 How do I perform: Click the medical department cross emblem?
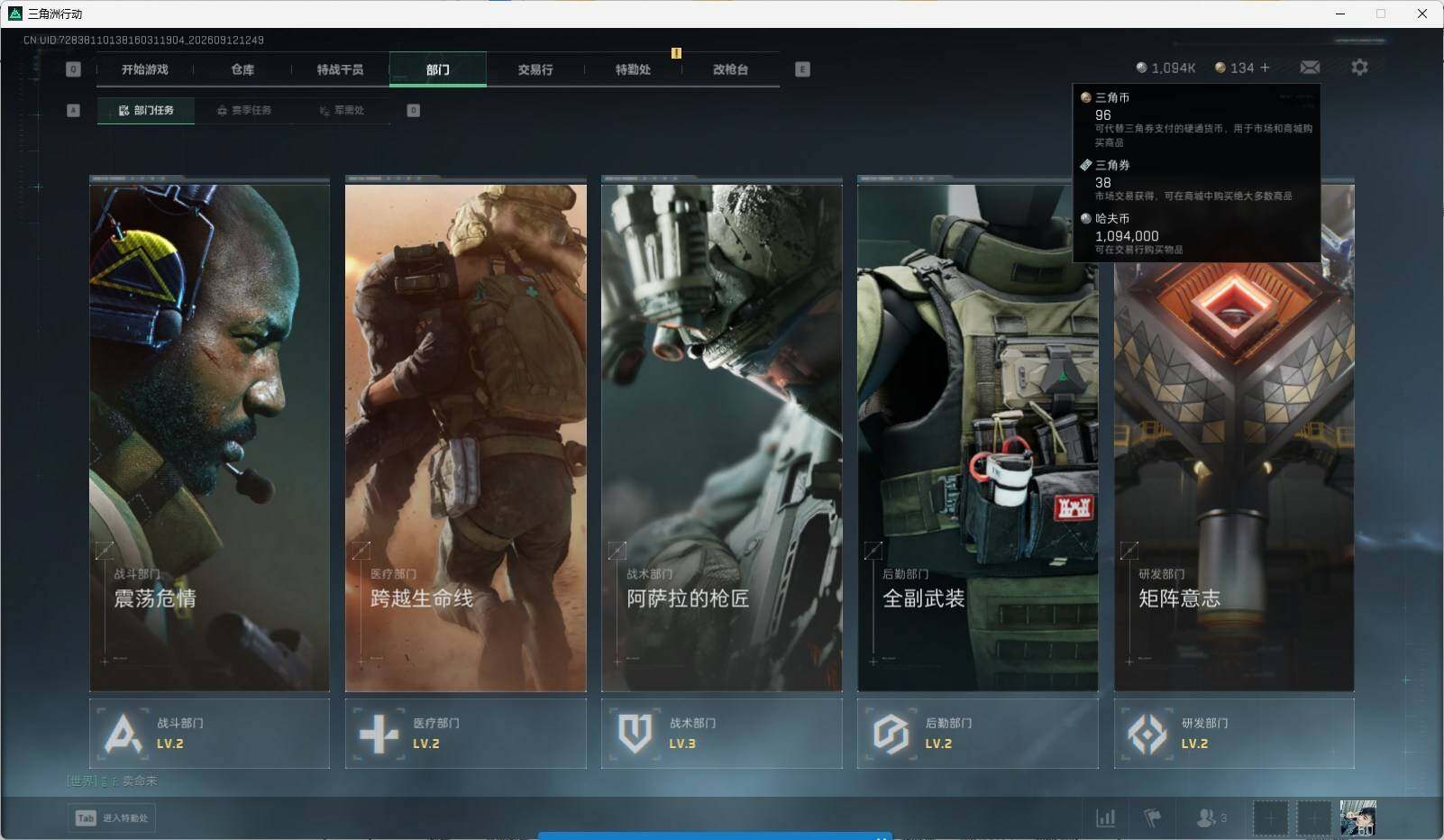pyautogui.click(x=379, y=734)
